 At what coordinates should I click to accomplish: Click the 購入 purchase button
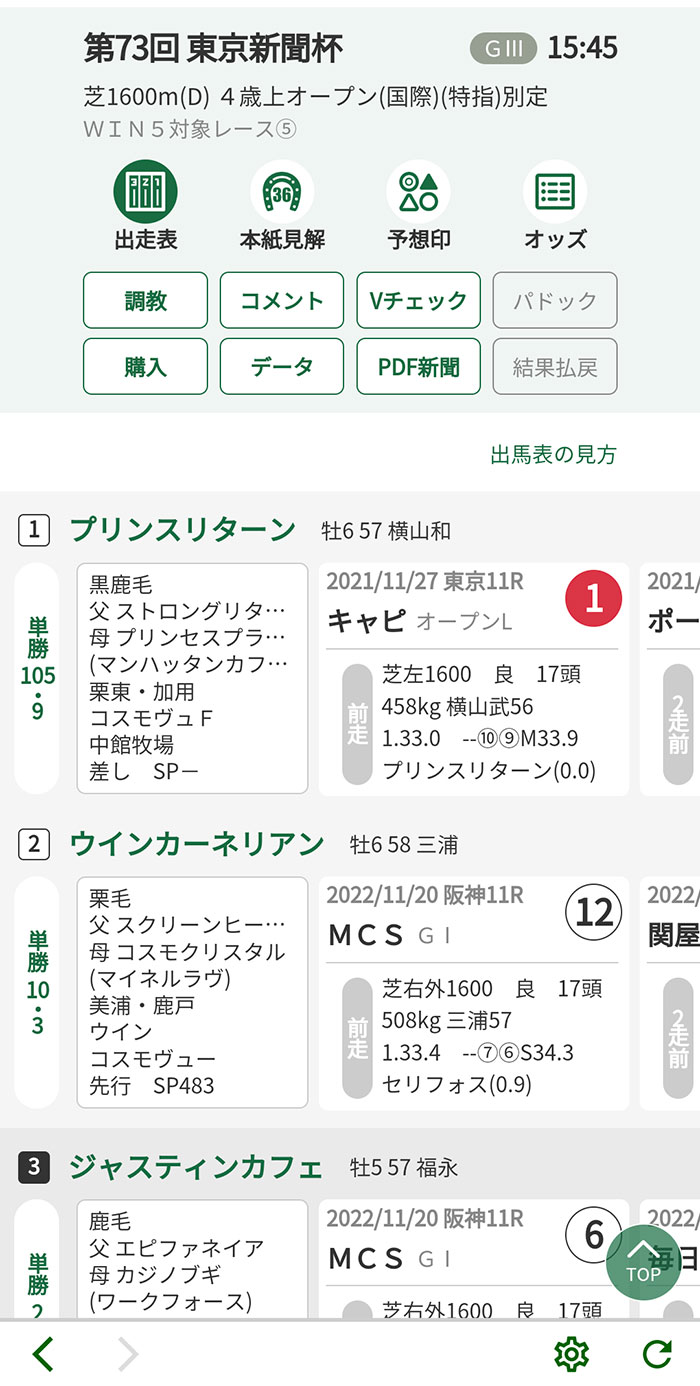pyautogui.click(x=146, y=367)
